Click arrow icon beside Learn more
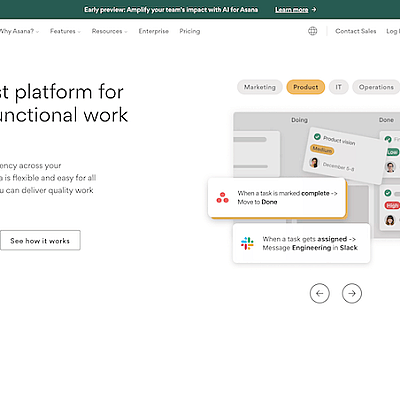 [x=314, y=10]
